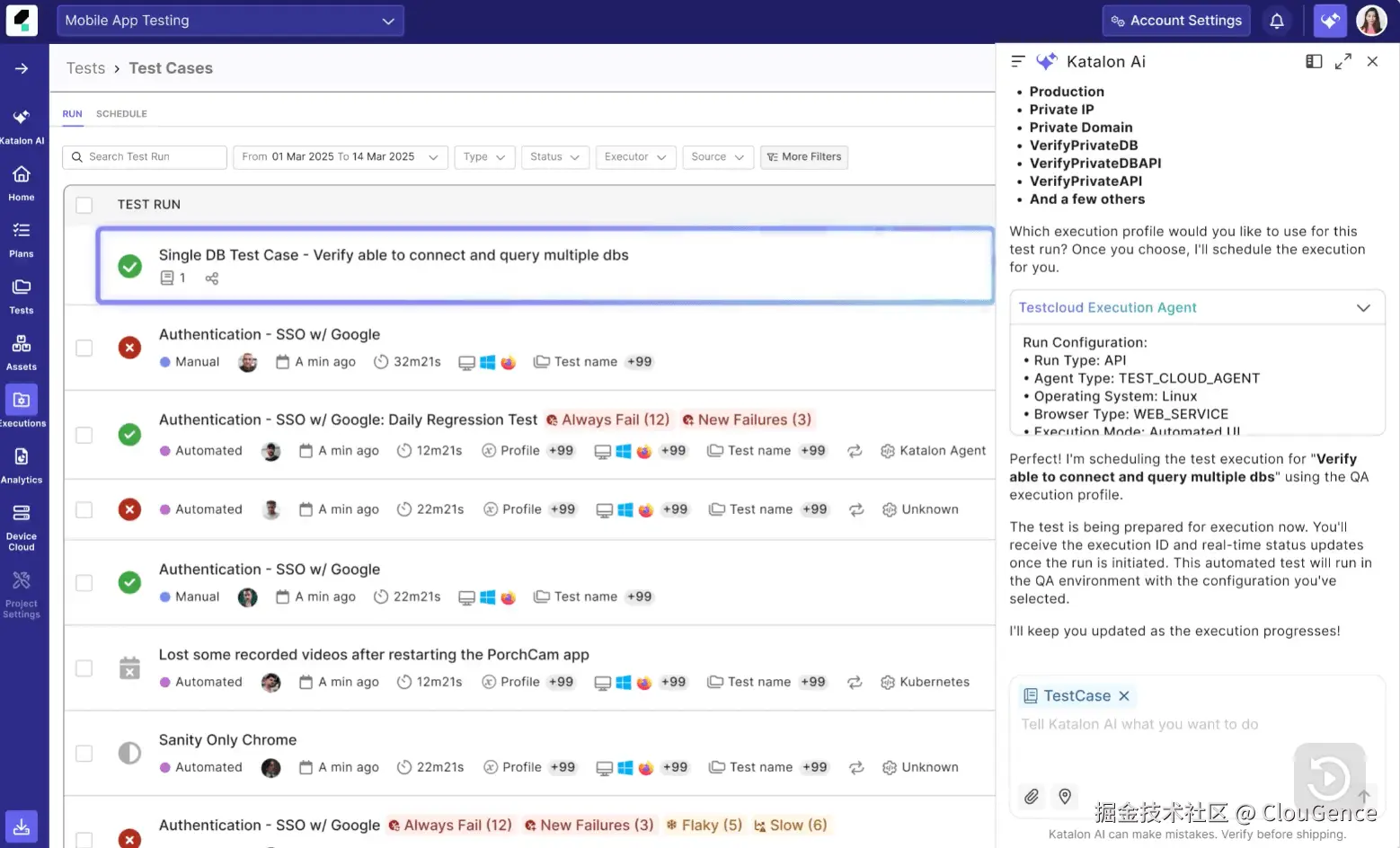Click the Flaky (5) tag in last row

pyautogui.click(x=704, y=825)
